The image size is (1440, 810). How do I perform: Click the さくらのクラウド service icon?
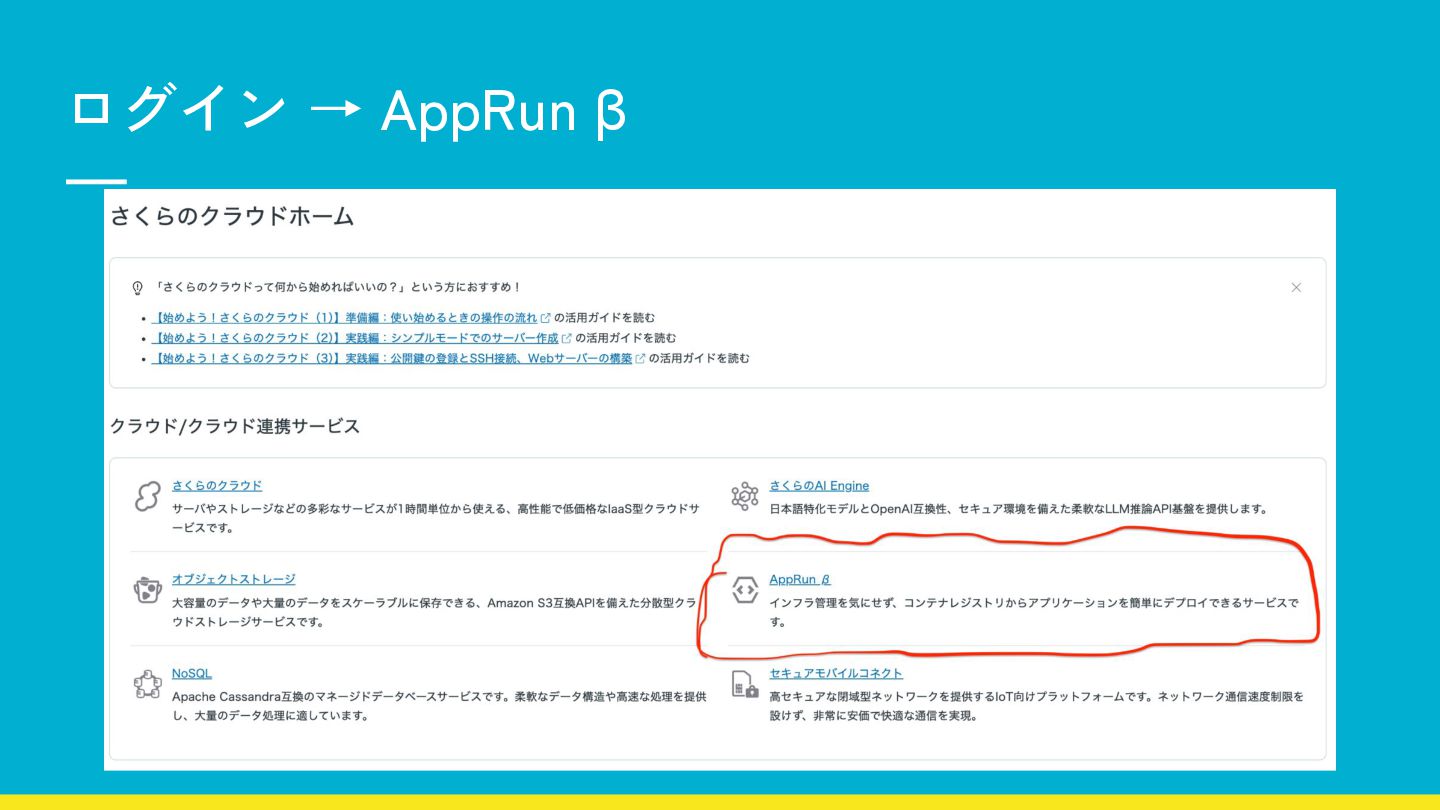[147, 496]
